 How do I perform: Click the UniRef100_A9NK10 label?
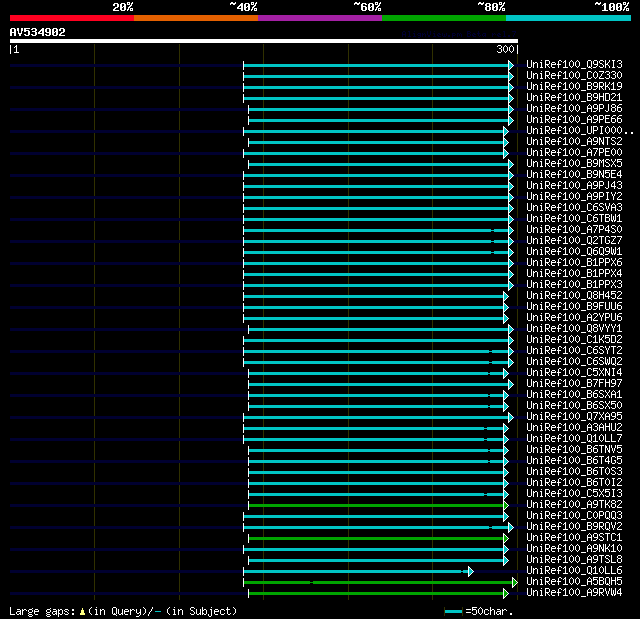[574, 549]
